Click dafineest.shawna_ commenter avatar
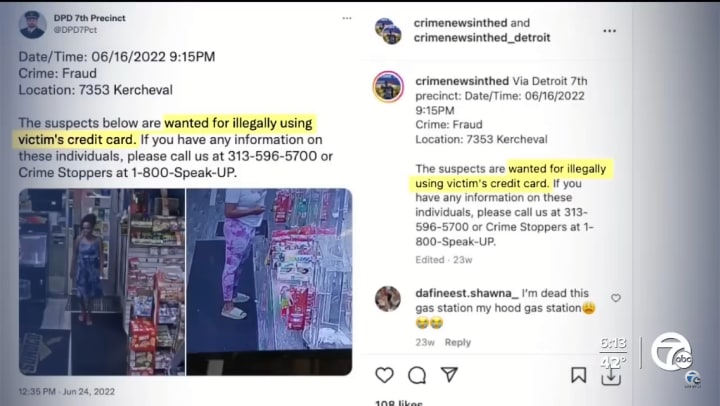Screen dimensions: 720x406 click(x=388, y=299)
